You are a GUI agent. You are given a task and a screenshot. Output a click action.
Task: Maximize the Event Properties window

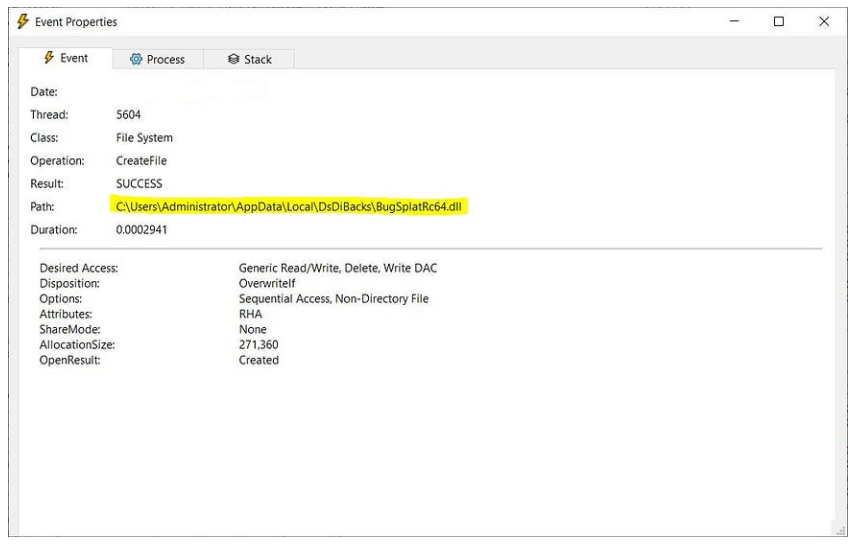click(x=779, y=21)
